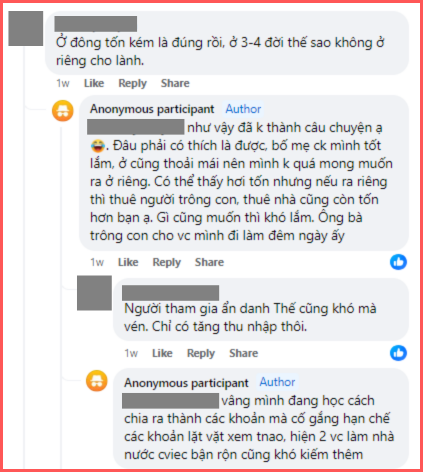Share the author's long reply
The image size is (423, 472).
coord(209,262)
